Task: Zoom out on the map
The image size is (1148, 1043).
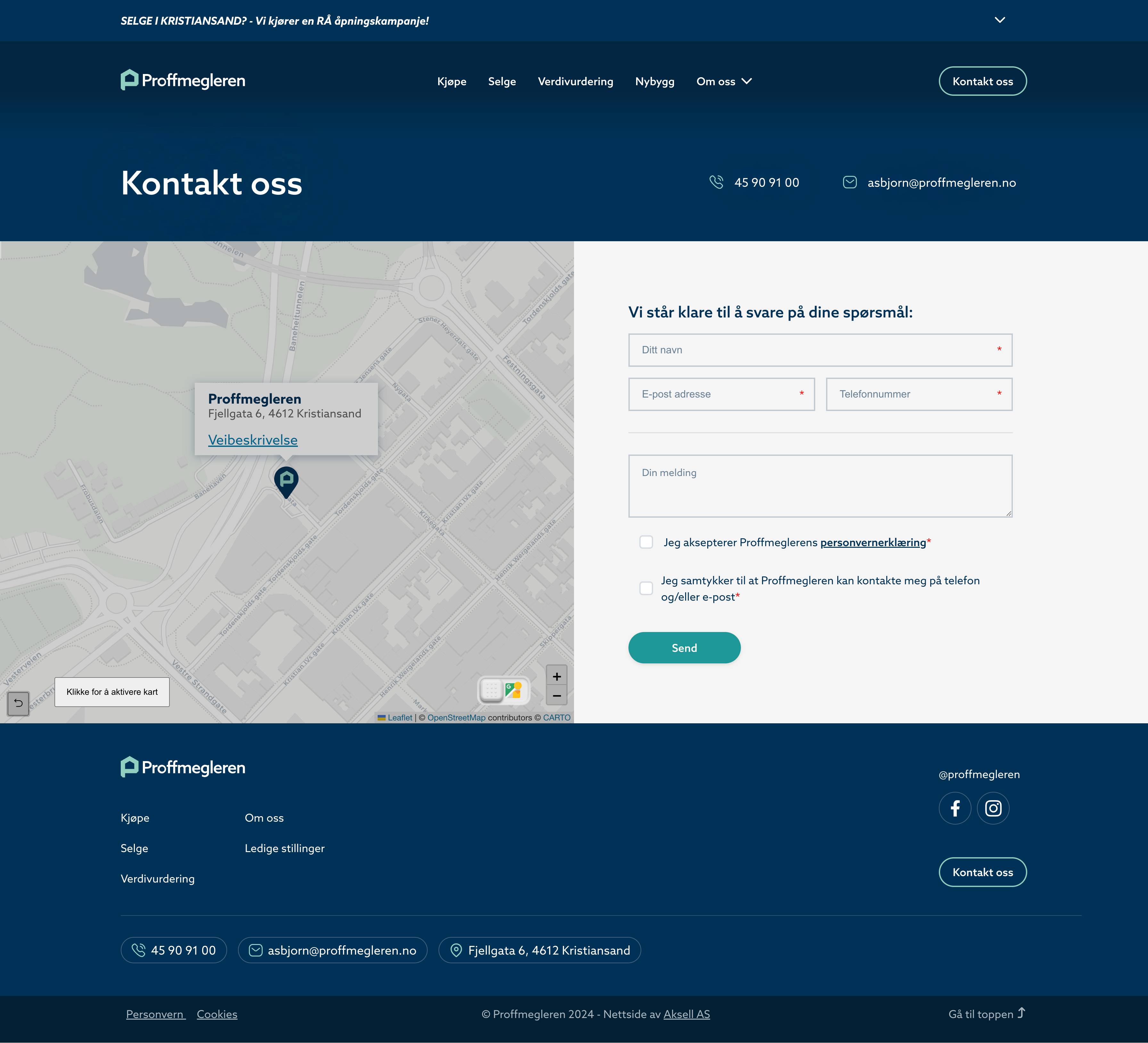Action: pos(556,696)
